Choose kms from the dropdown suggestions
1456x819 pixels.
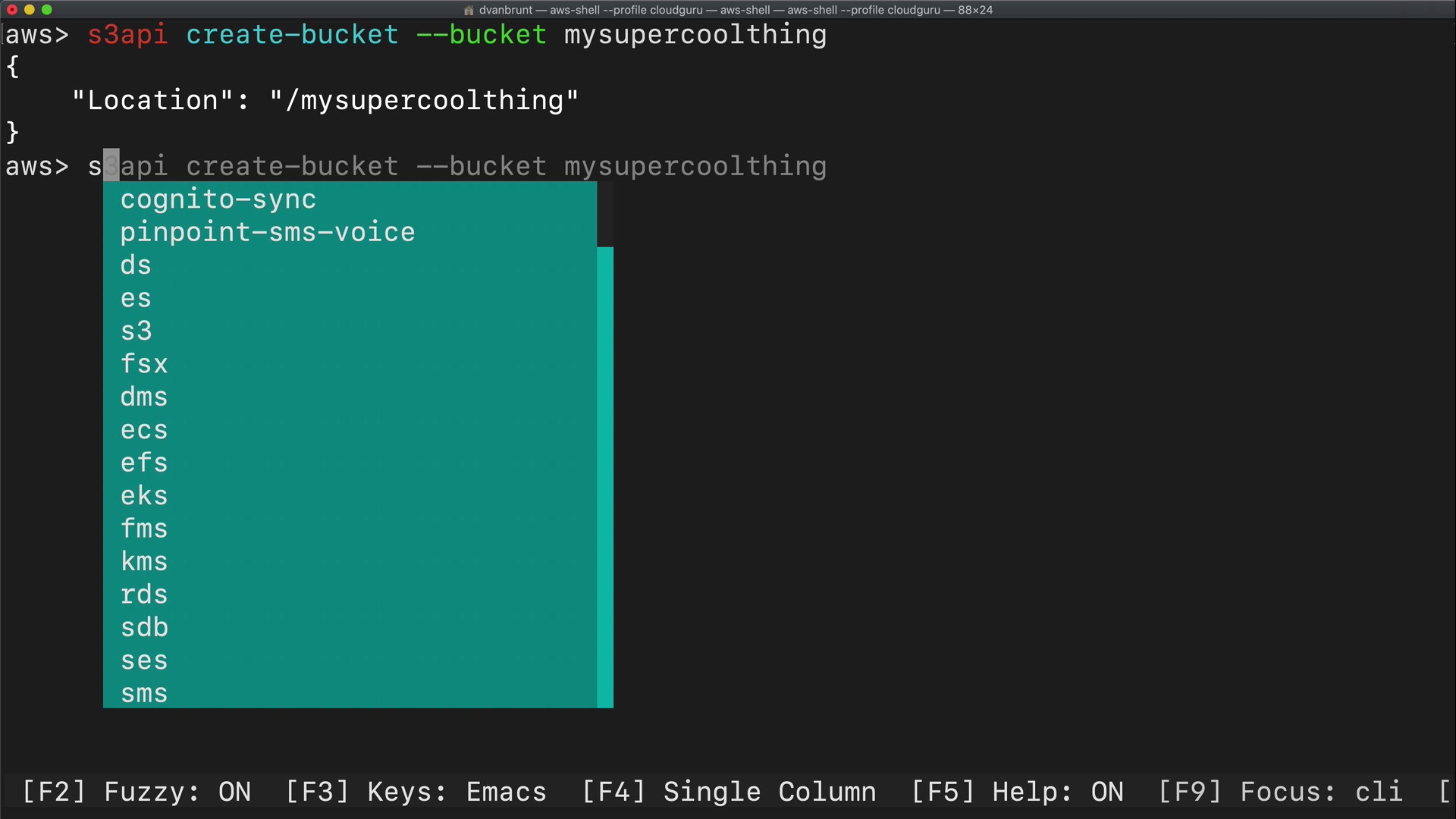click(x=144, y=562)
